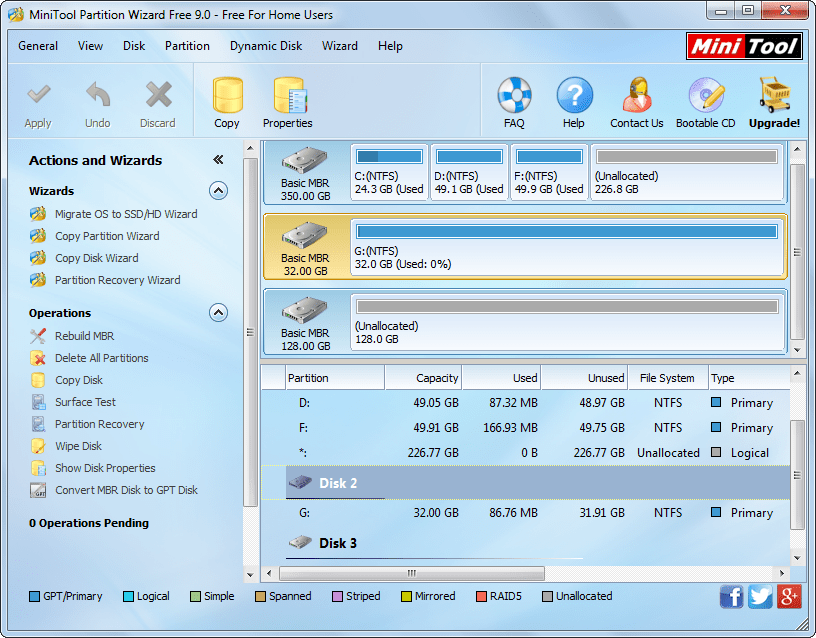
Task: Open the Facebook icon at bottom right
Action: point(731,596)
